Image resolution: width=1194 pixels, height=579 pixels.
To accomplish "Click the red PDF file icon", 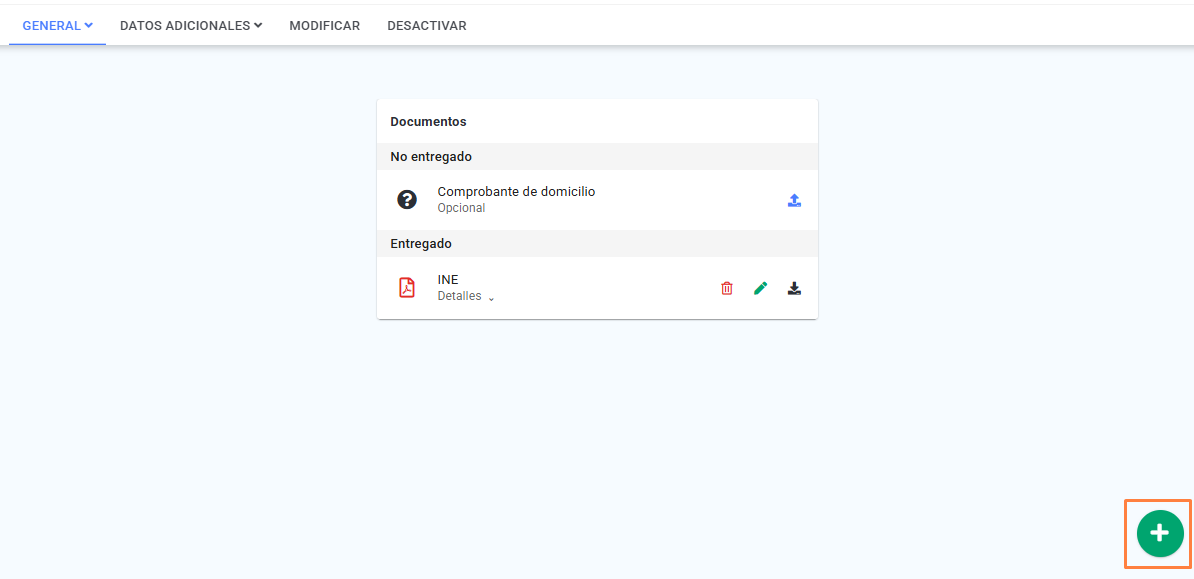I will tap(407, 288).
